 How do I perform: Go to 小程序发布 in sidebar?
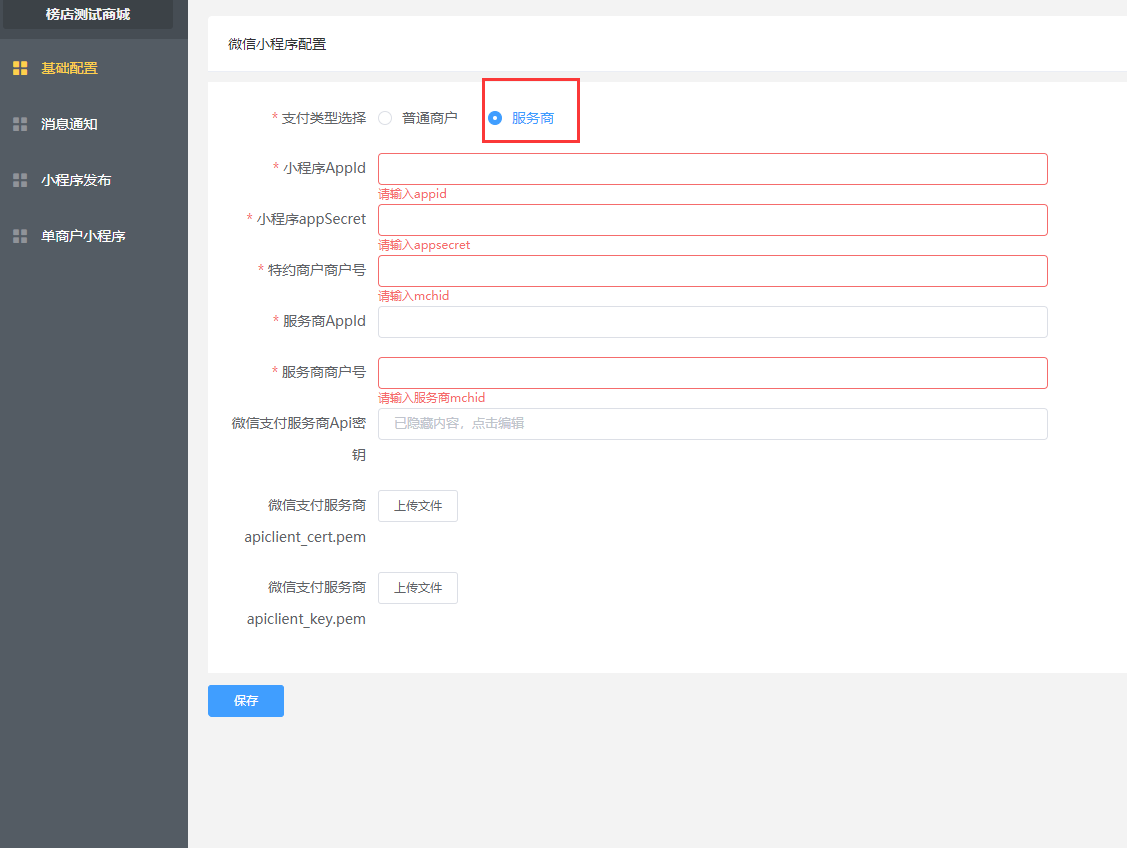pyautogui.click(x=76, y=180)
